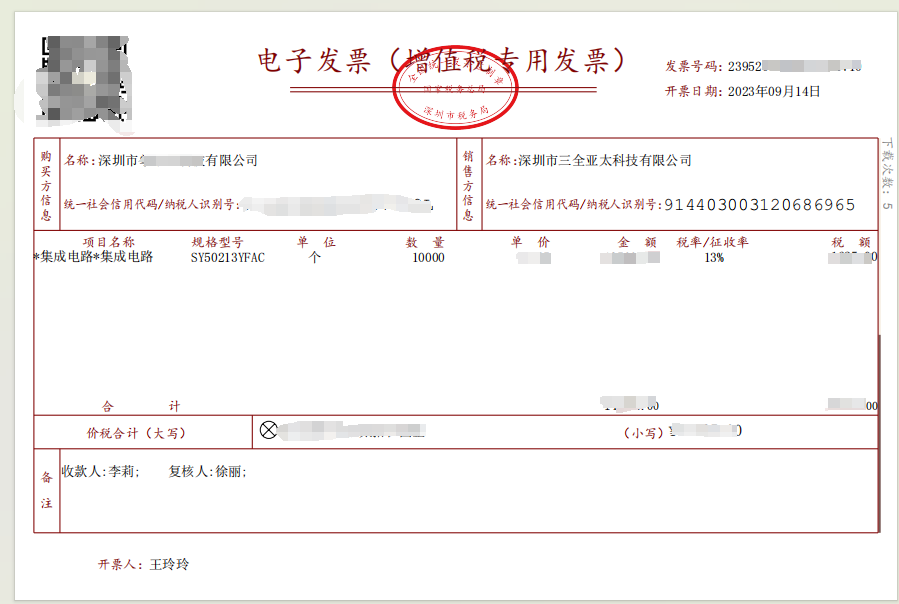Click the 备注 remarks label
Screen dimensions: 899x604
click(46, 490)
